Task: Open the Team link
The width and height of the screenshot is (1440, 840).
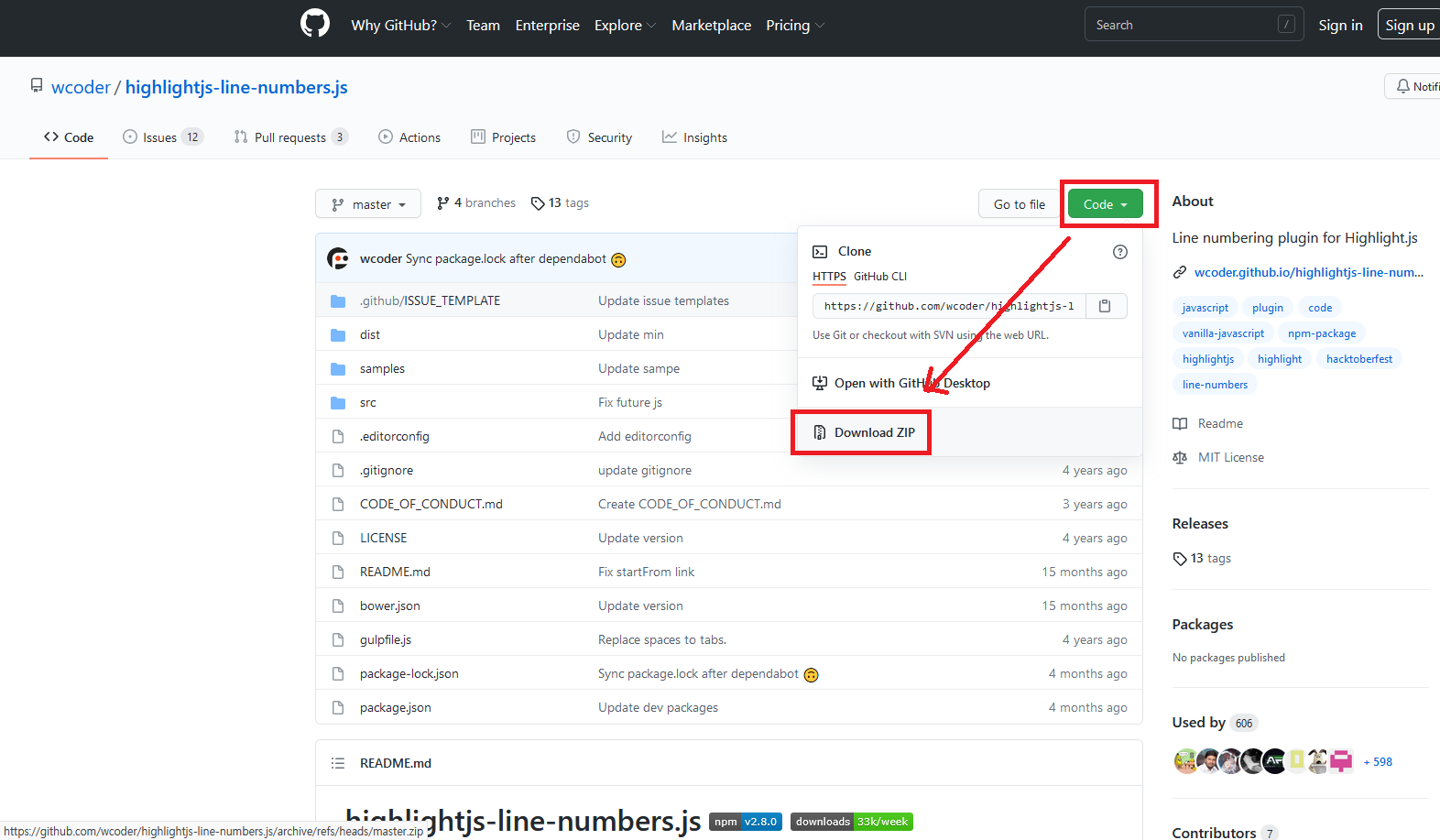Action: coord(483,25)
